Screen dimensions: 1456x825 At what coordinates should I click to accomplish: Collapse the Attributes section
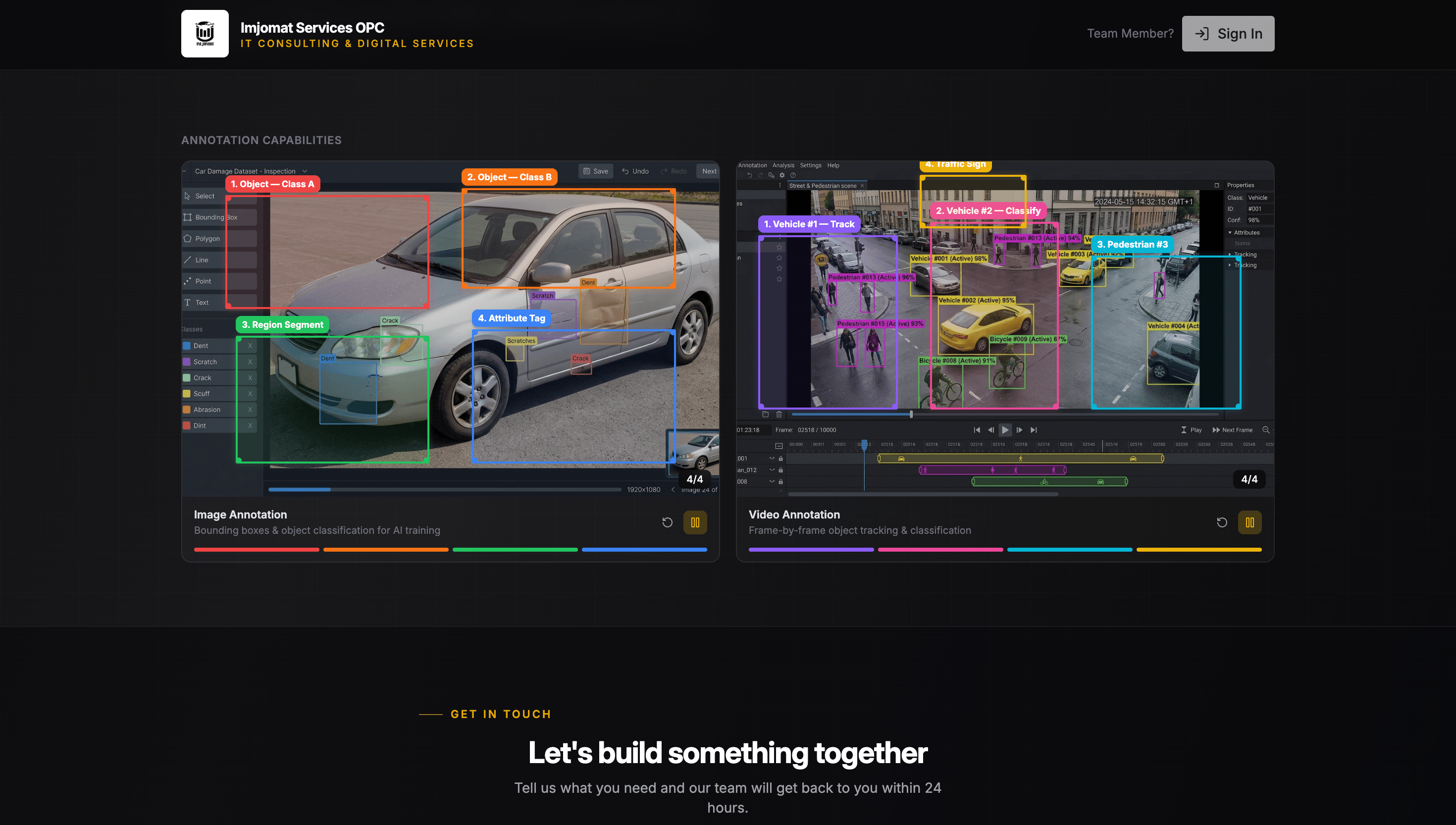(1244, 232)
